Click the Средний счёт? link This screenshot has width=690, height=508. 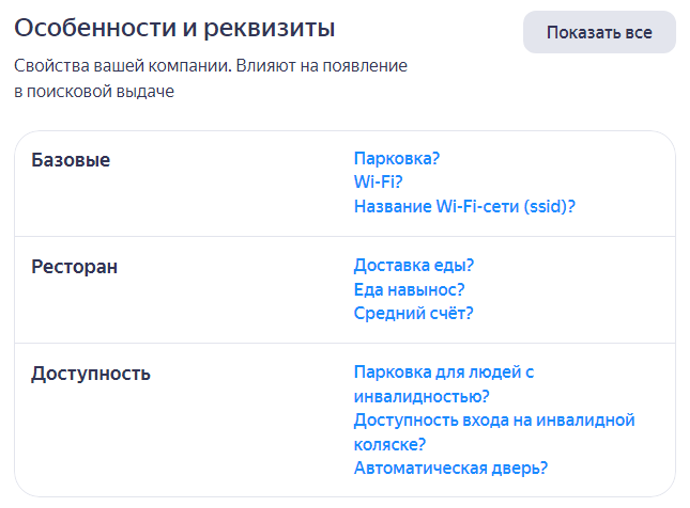413,313
